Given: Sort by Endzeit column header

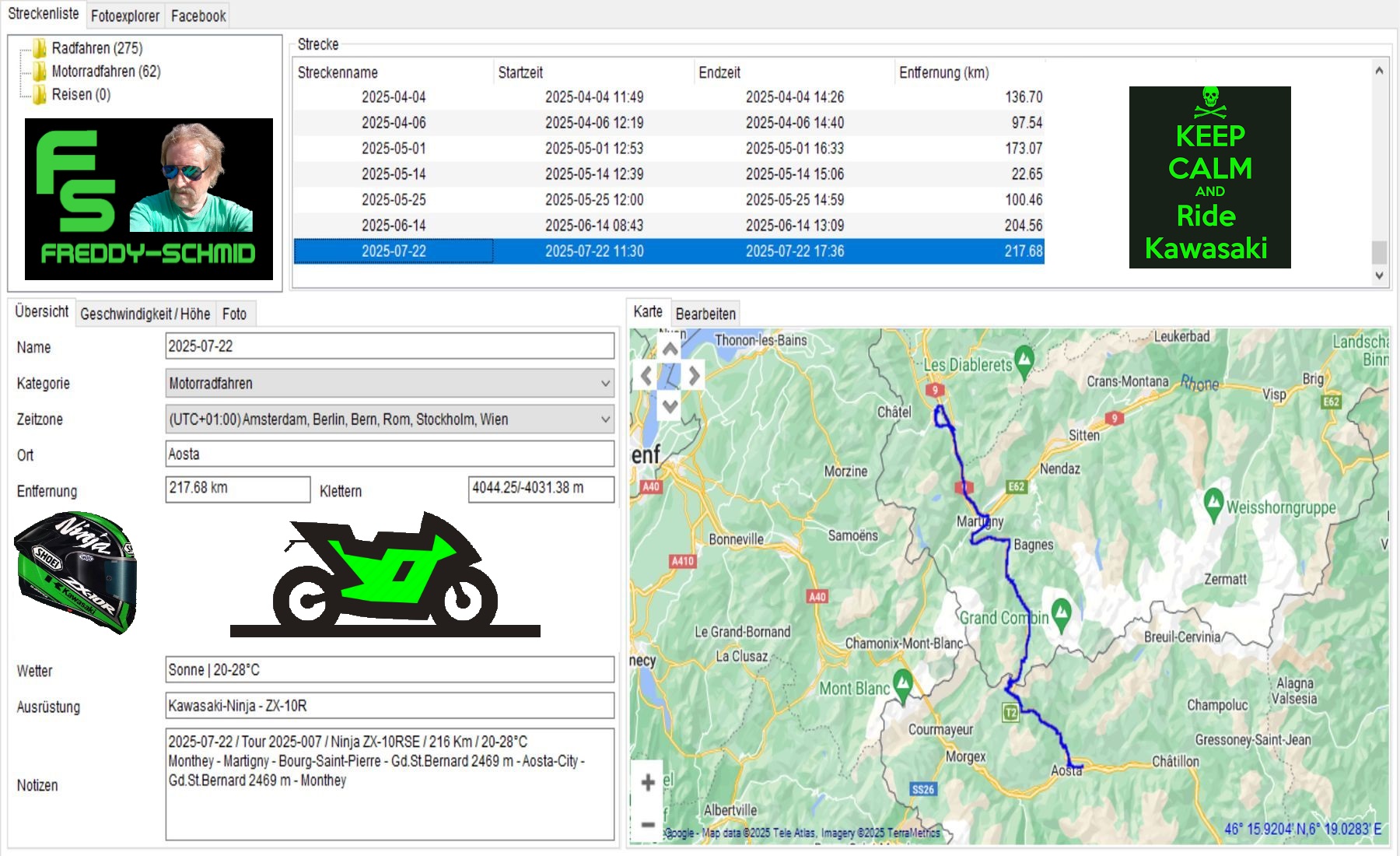Looking at the screenshot, I should point(794,72).
